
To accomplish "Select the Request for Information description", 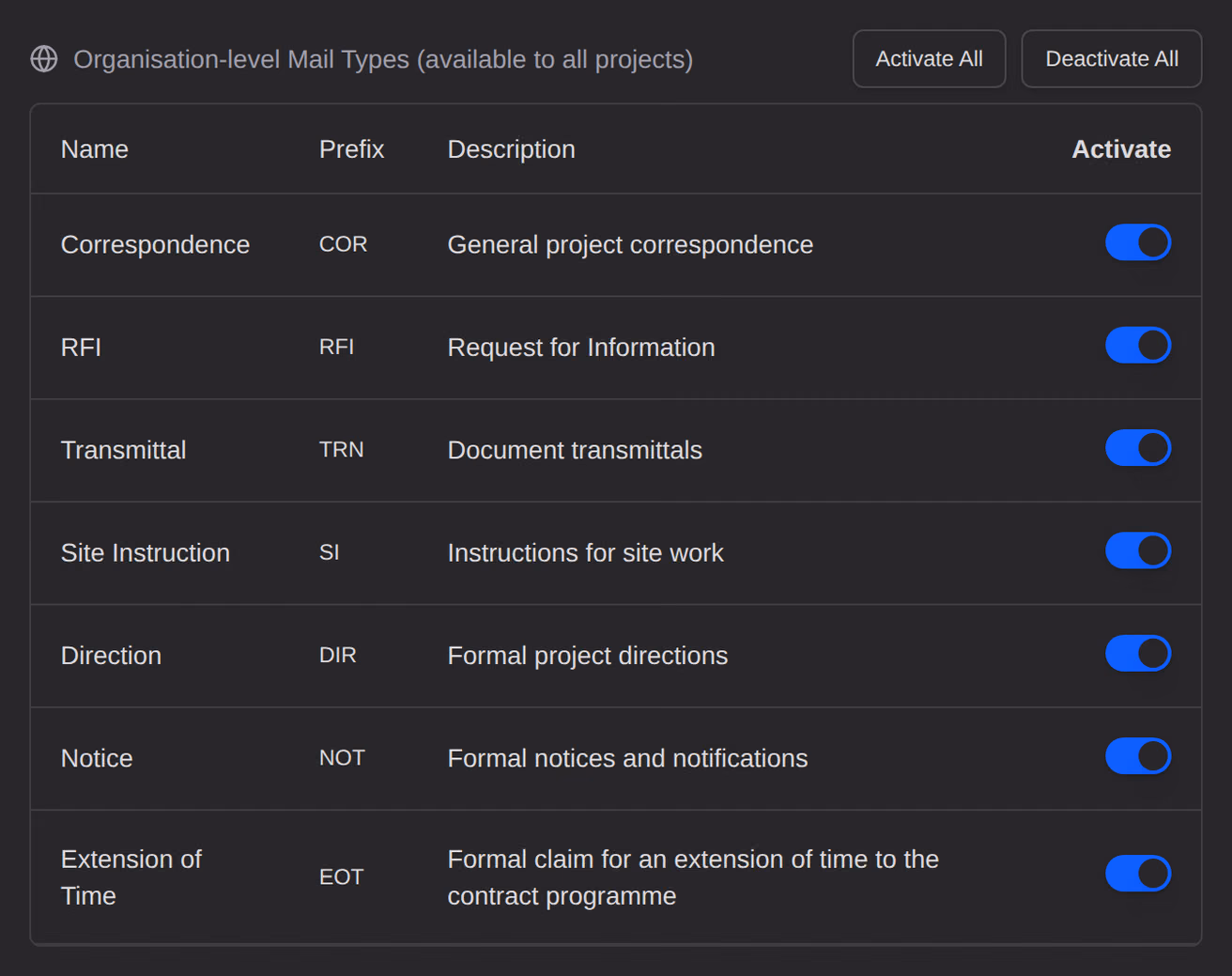I will click(581, 348).
